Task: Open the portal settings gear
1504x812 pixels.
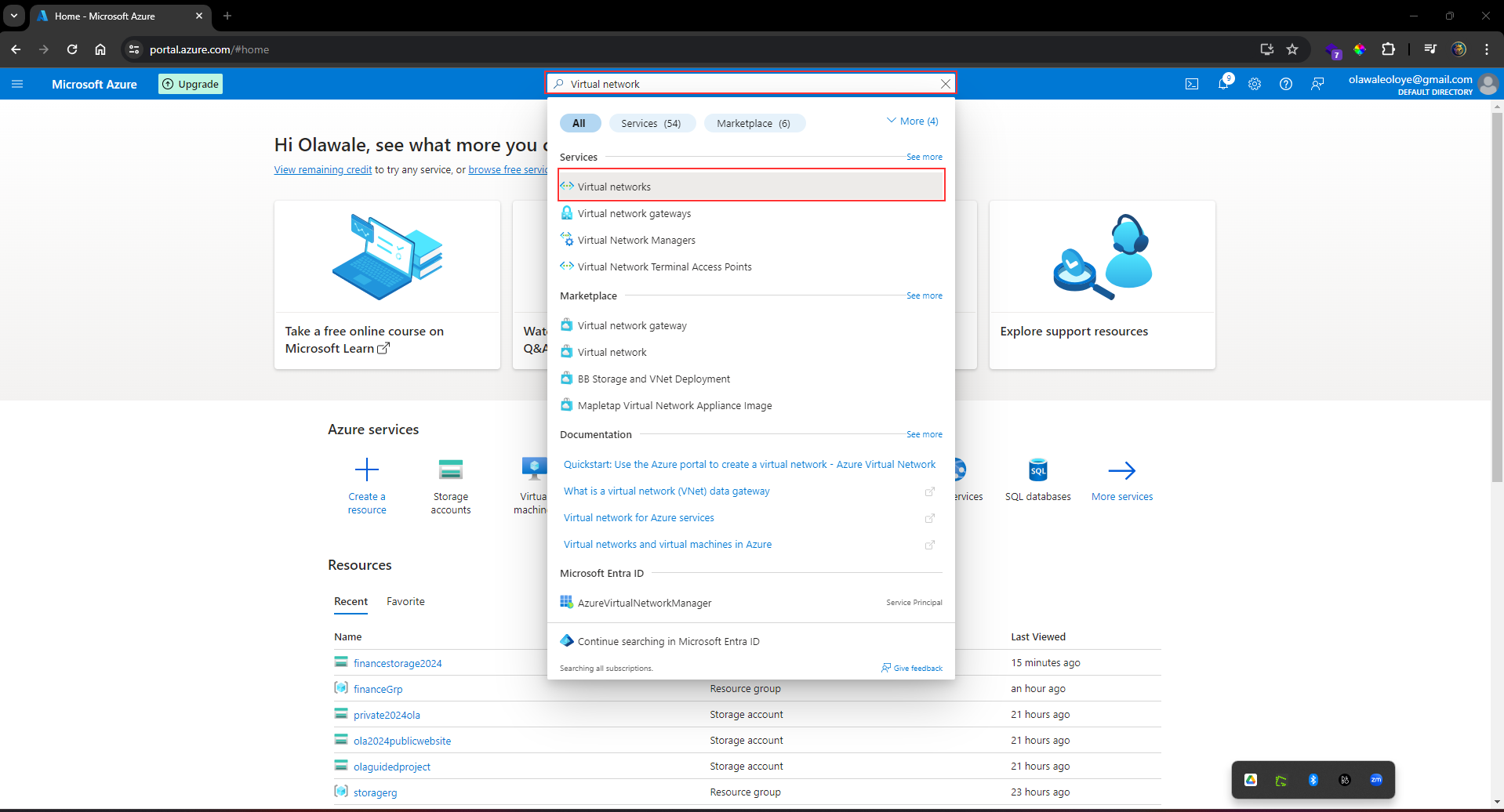Action: (1255, 84)
